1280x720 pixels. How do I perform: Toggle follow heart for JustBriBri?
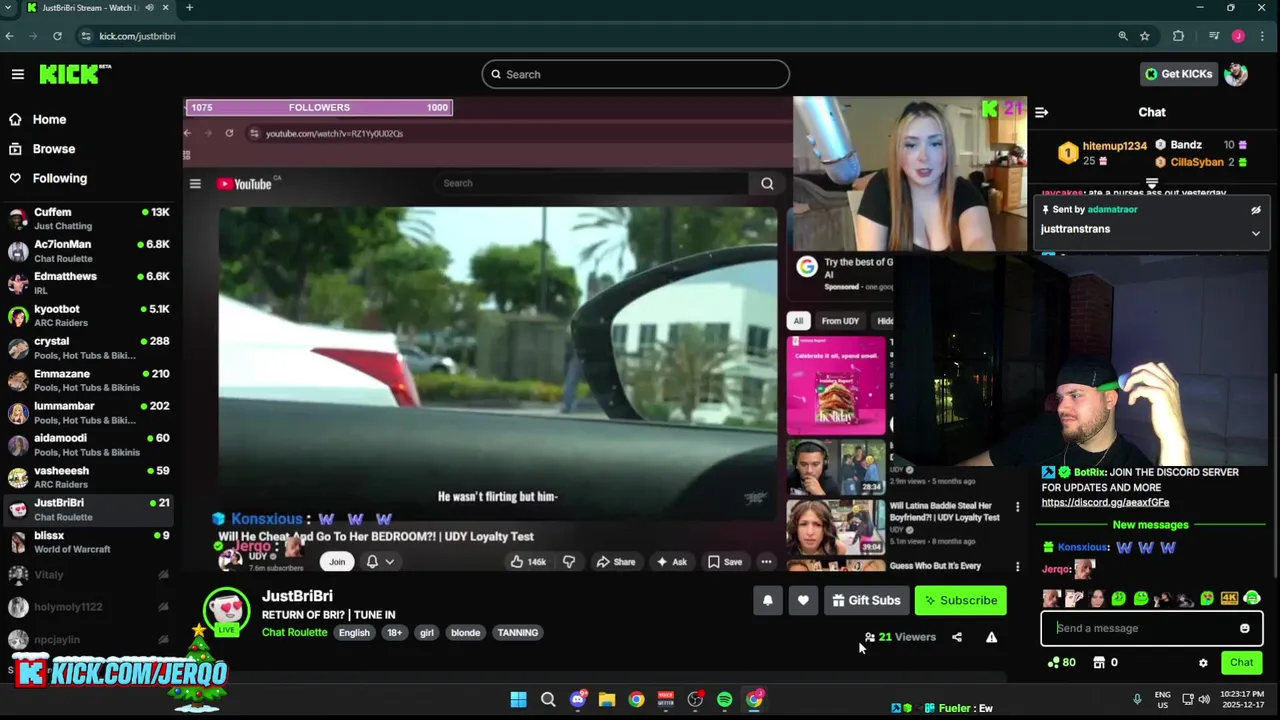click(x=803, y=600)
